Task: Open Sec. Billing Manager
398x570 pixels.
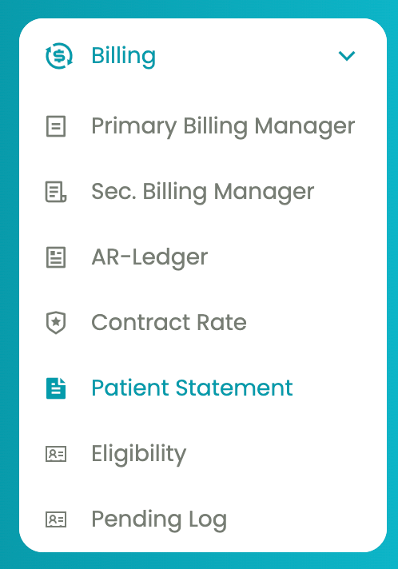Action: pyautogui.click(x=203, y=192)
